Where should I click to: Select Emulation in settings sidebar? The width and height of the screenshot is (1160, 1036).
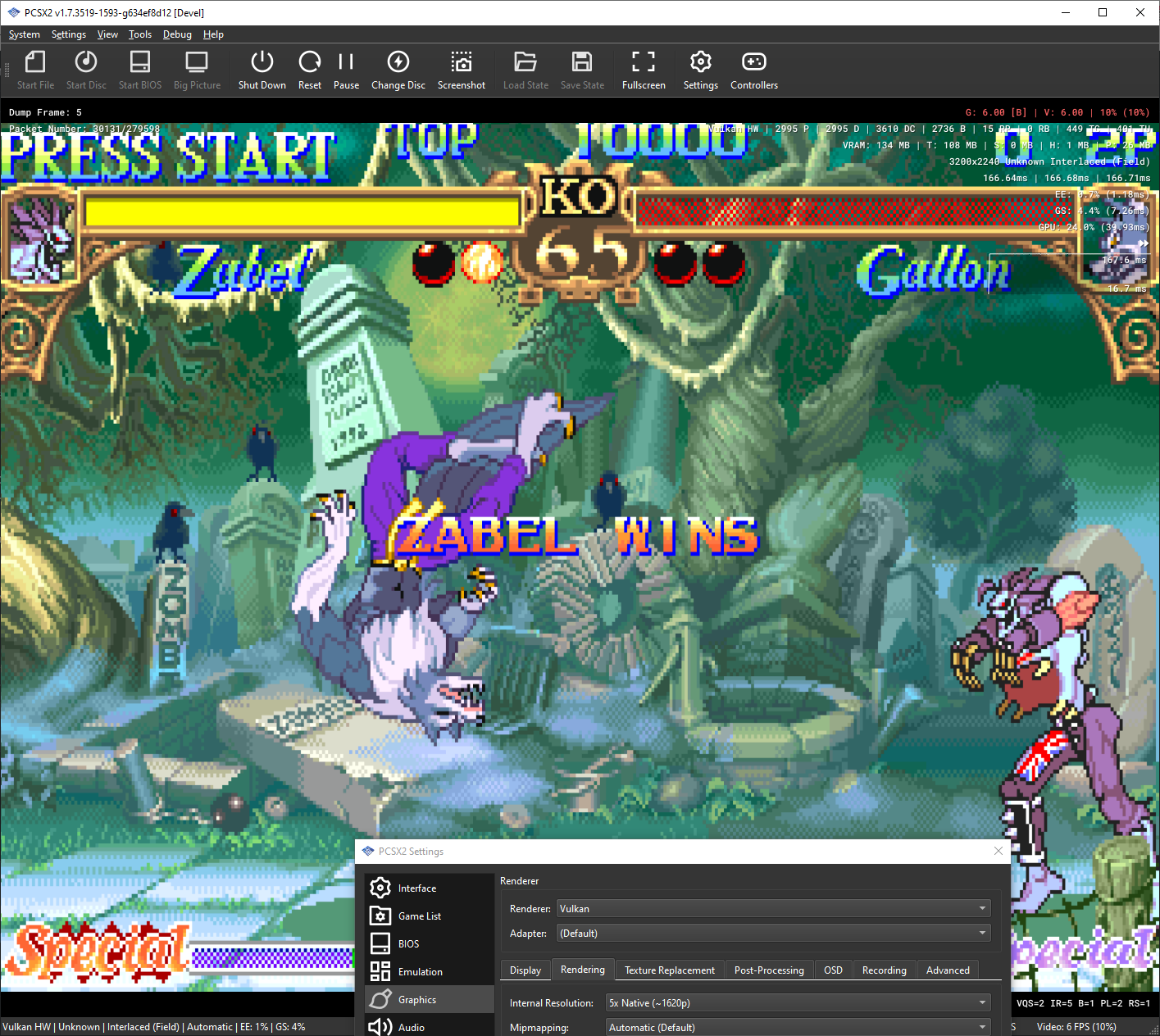[430, 971]
